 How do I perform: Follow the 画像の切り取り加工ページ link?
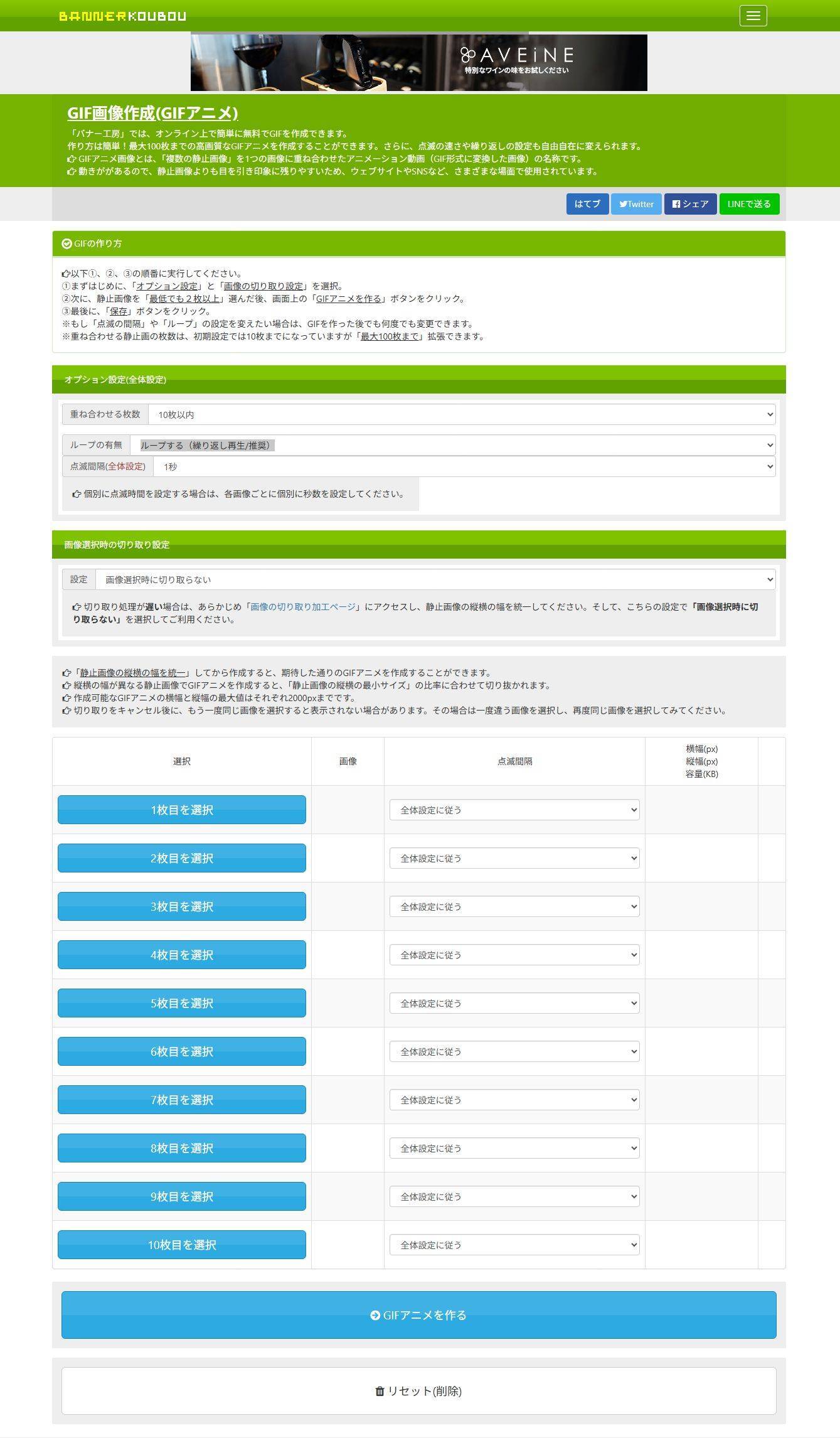click(x=302, y=607)
